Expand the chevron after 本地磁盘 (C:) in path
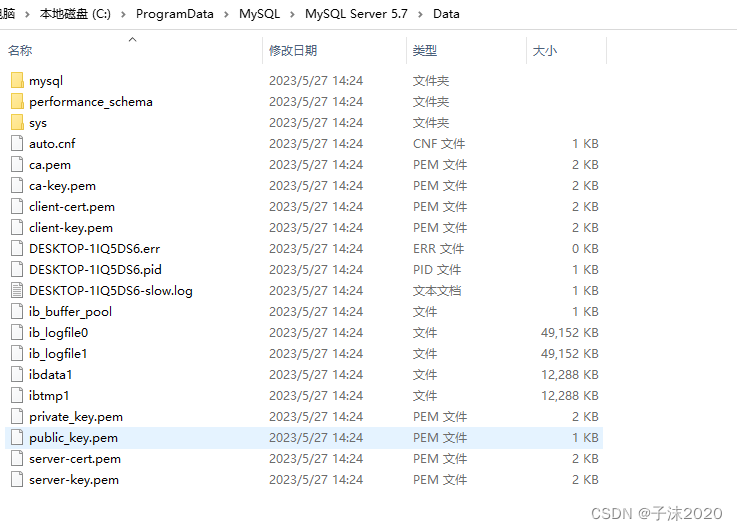Image resolution: width=737 pixels, height=530 pixels. tap(123, 15)
